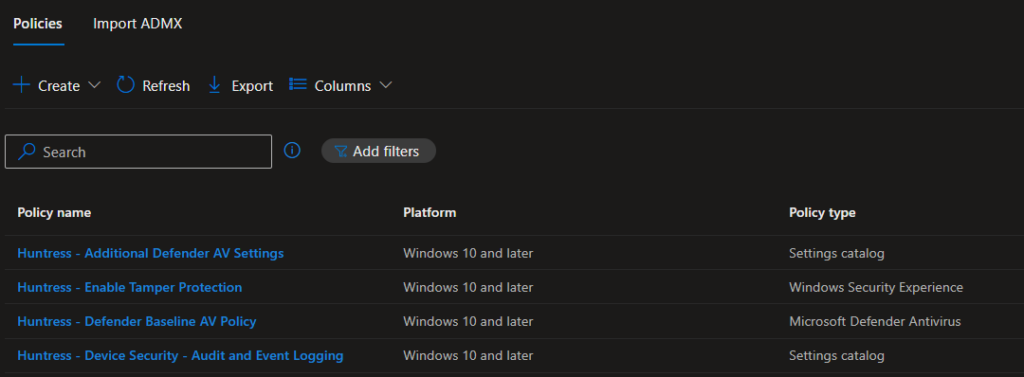The image size is (1024, 377).
Task: Click the info icon beside the search box
Action: [x=292, y=151]
